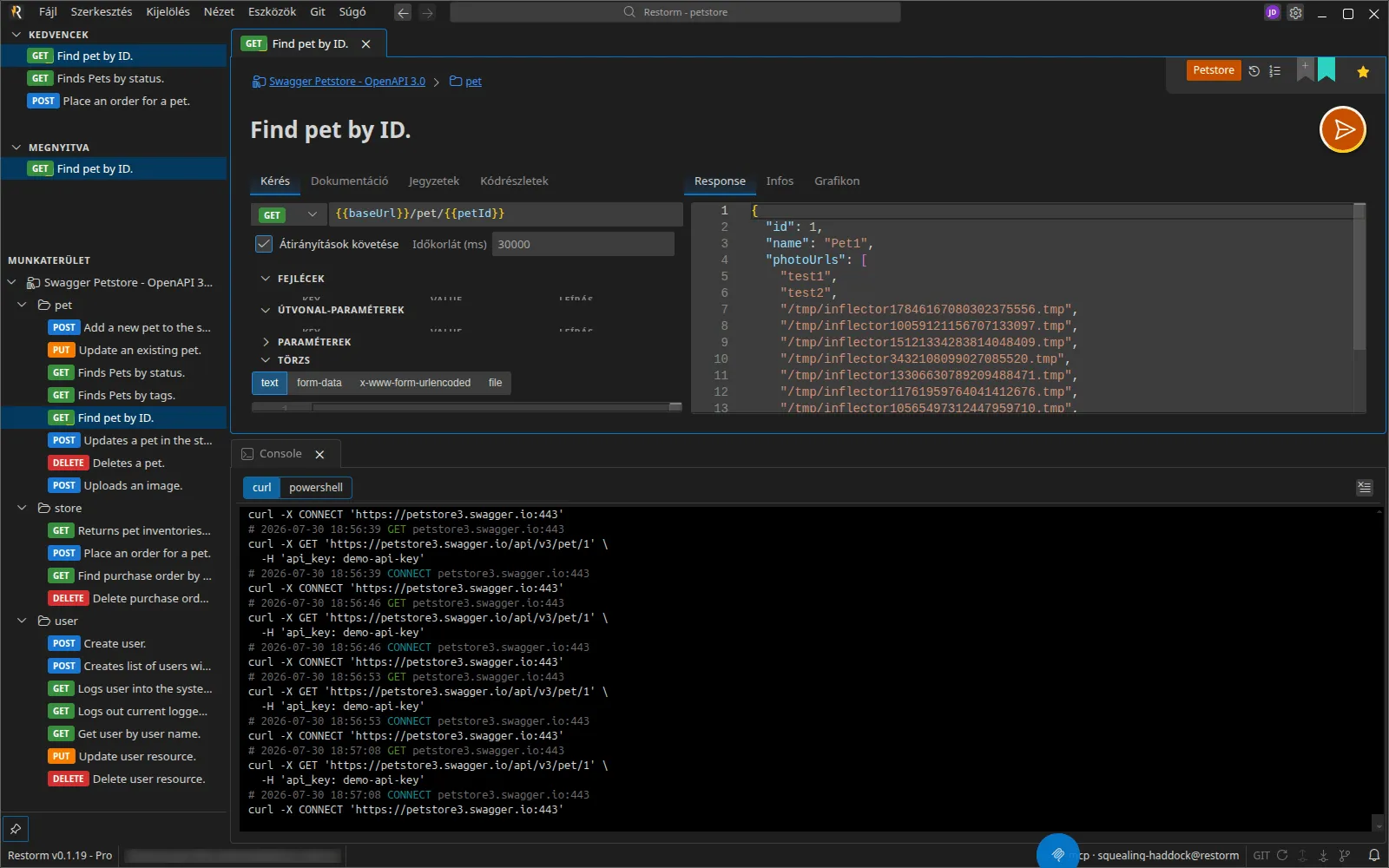This screenshot has height=868, width=1389.
Task: Open request history clock icon
Action: coord(1254,71)
